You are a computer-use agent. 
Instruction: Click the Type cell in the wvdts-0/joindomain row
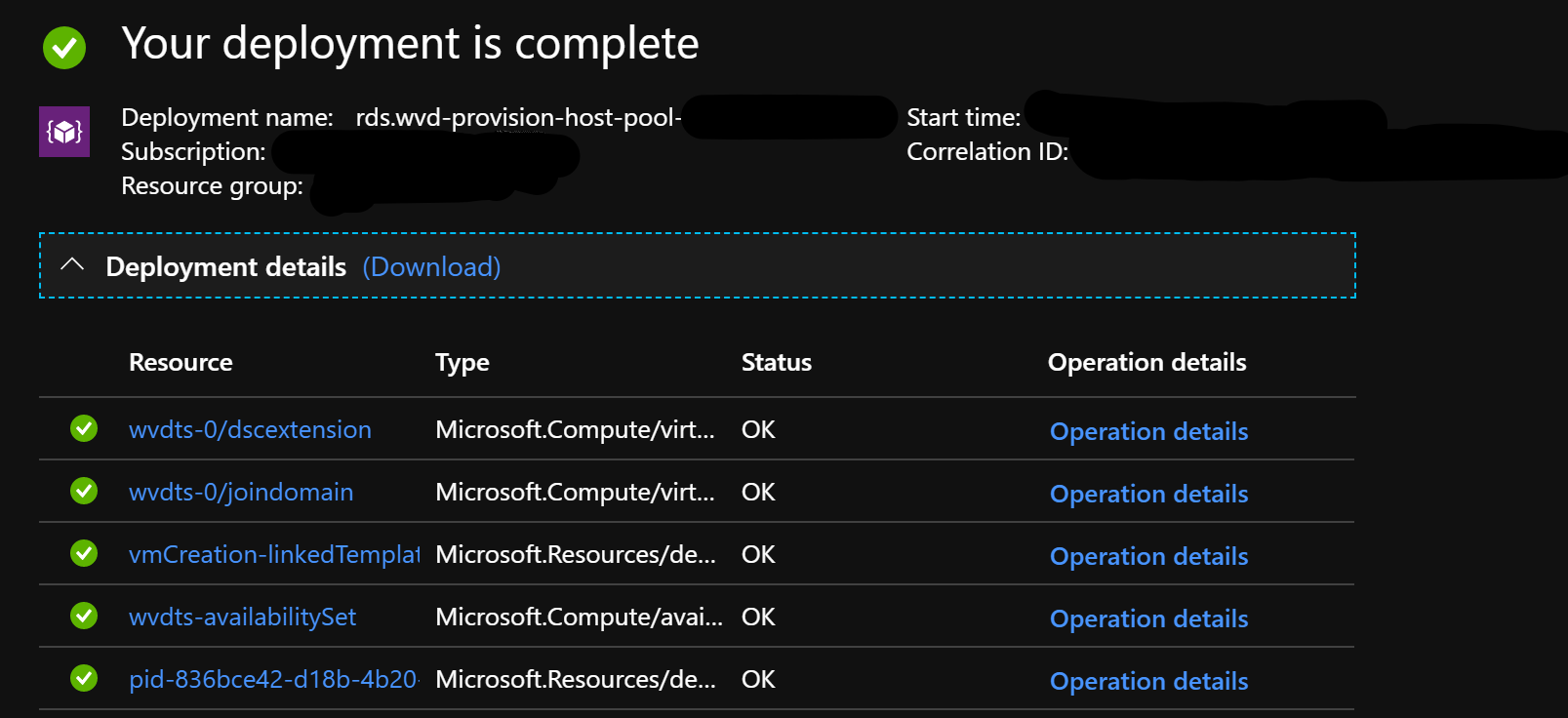coord(575,492)
